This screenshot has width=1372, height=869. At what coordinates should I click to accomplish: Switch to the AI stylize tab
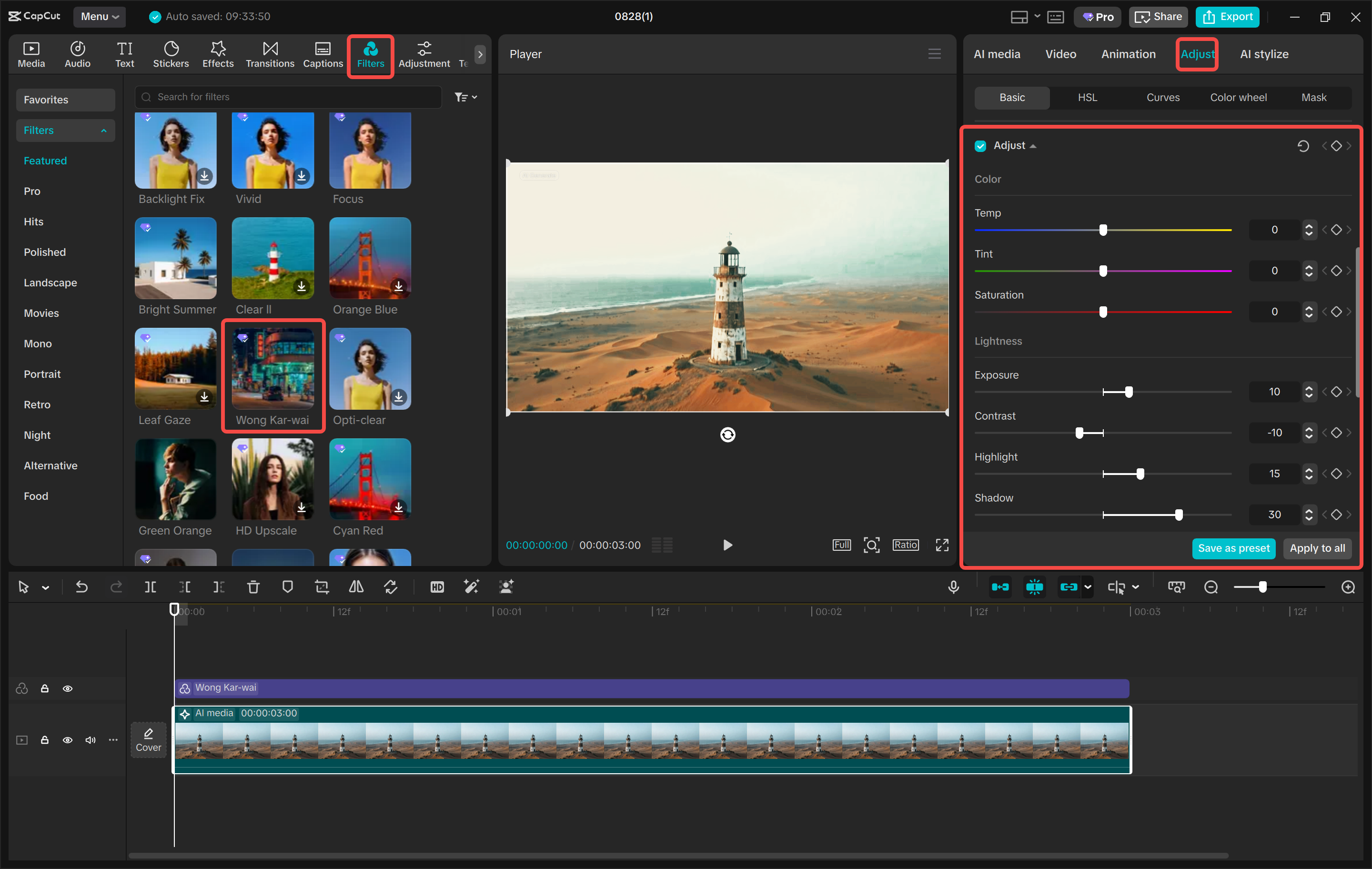[1264, 53]
